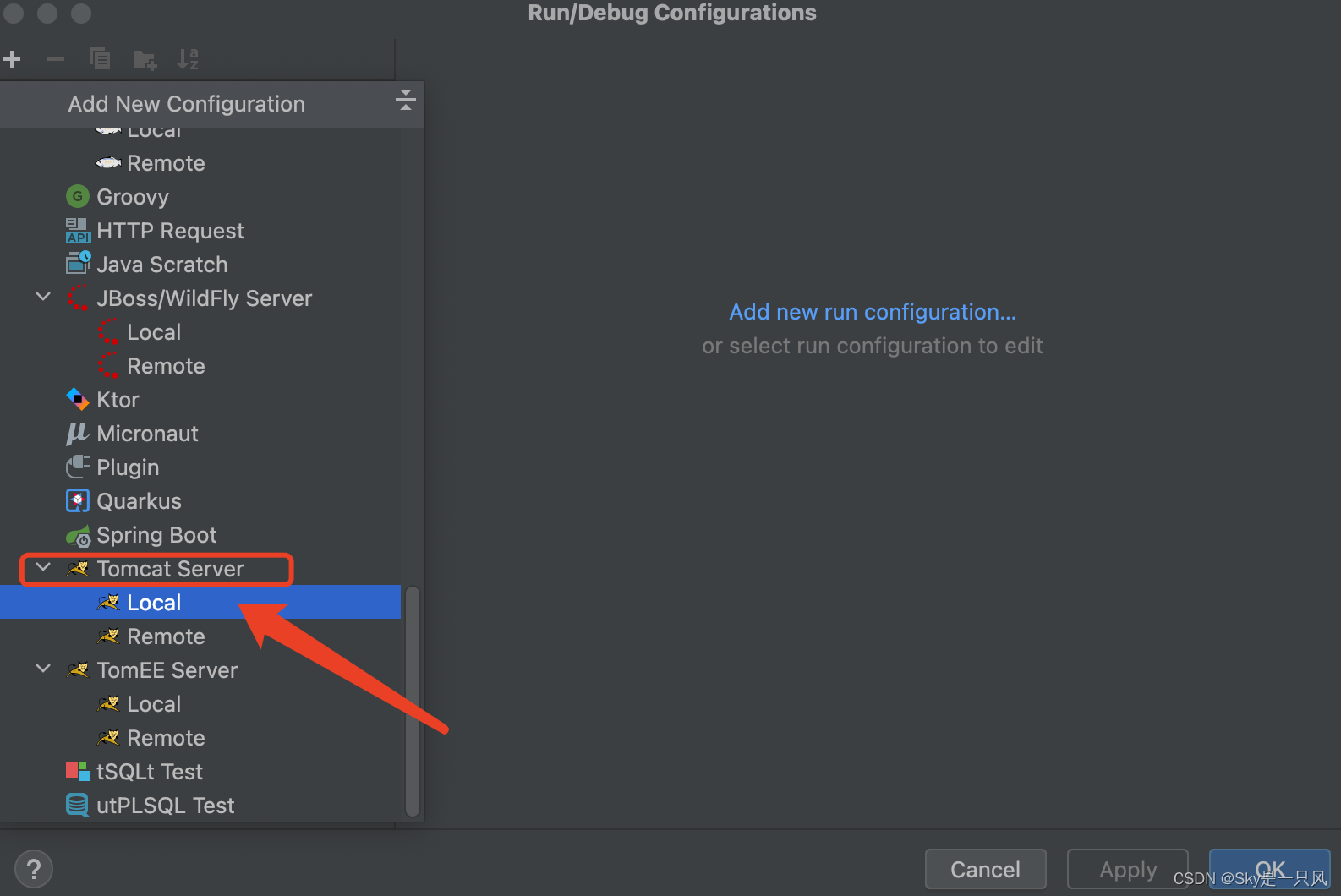
Task: Click the TomEE Server icon
Action: 78,670
